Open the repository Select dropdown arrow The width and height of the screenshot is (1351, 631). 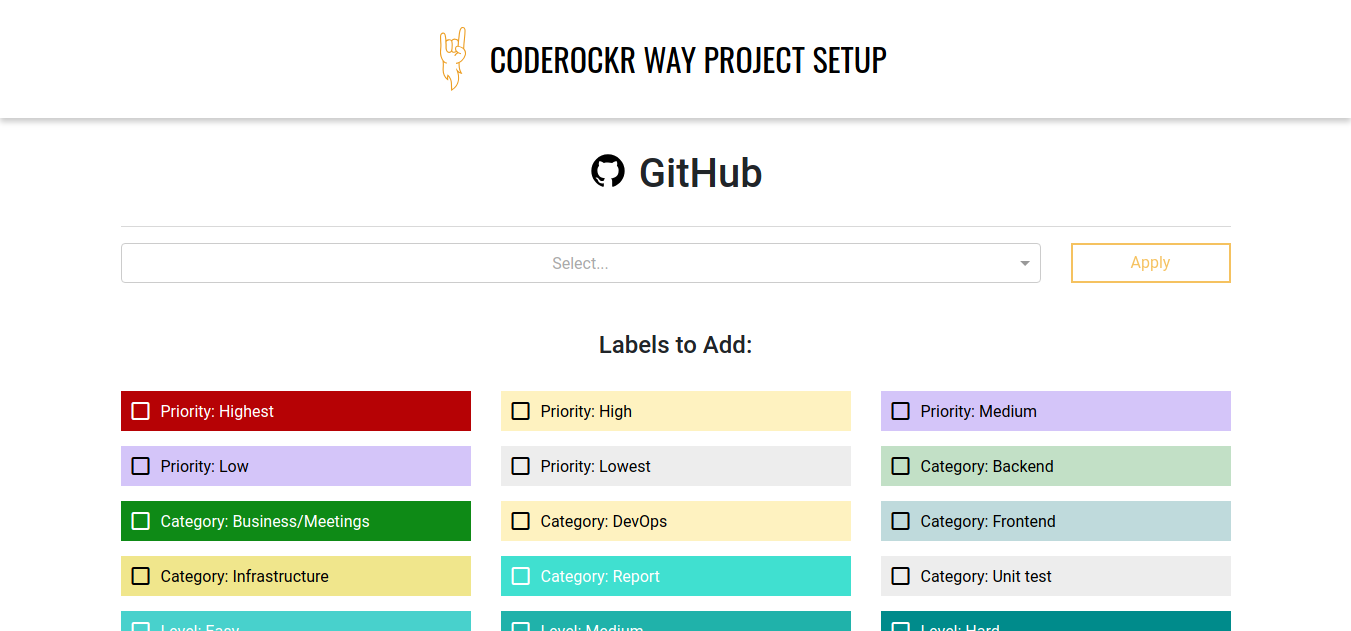pos(1024,263)
